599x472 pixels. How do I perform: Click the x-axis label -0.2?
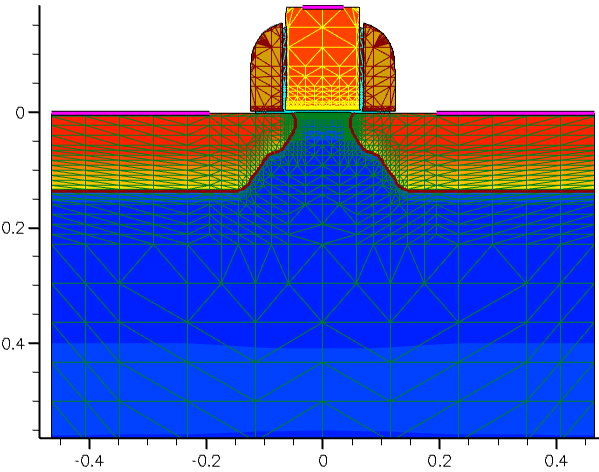click(x=206, y=461)
